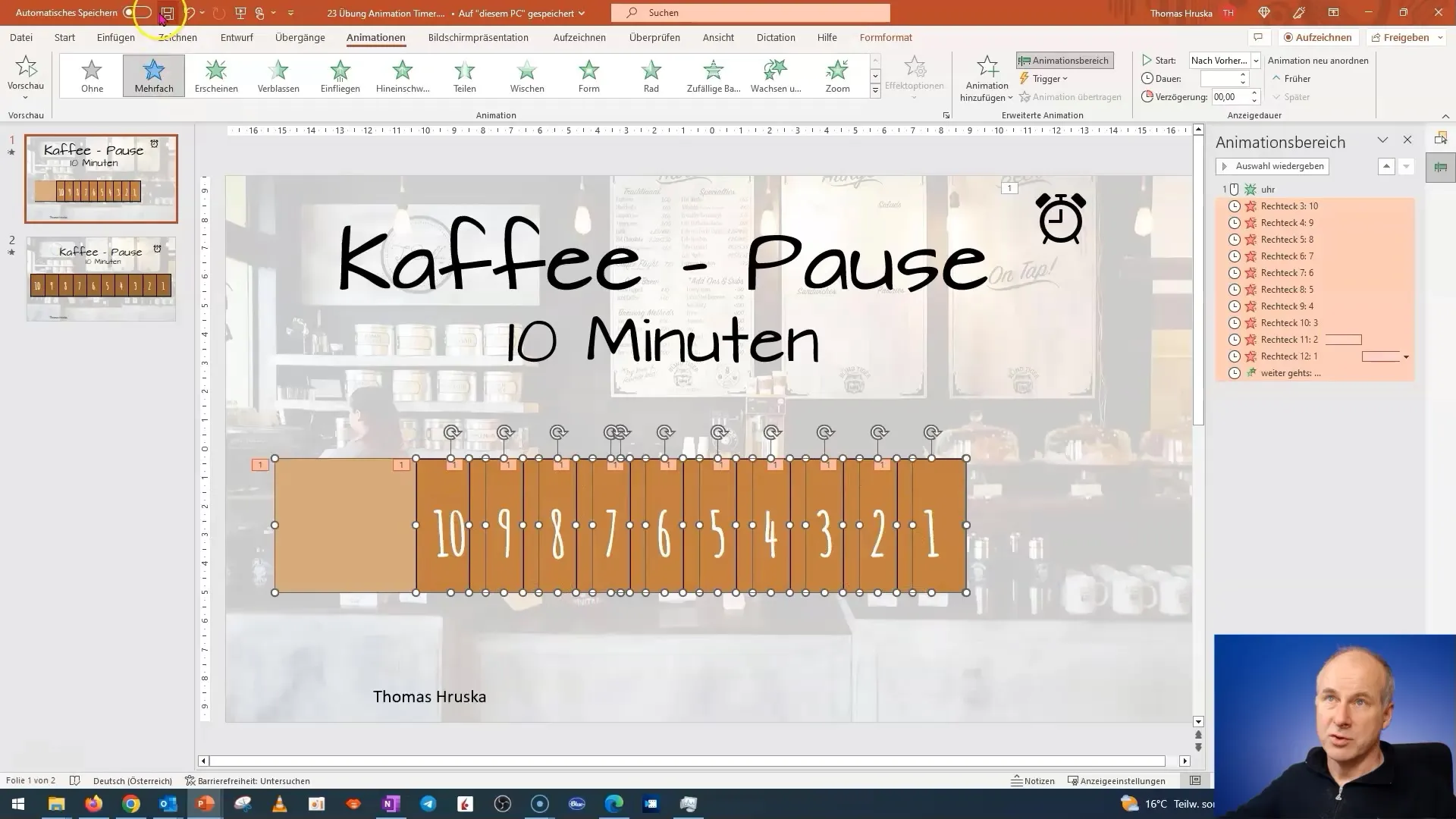The width and height of the screenshot is (1456, 819).
Task: Toggle Automatisches Speichern switch
Action: [137, 13]
